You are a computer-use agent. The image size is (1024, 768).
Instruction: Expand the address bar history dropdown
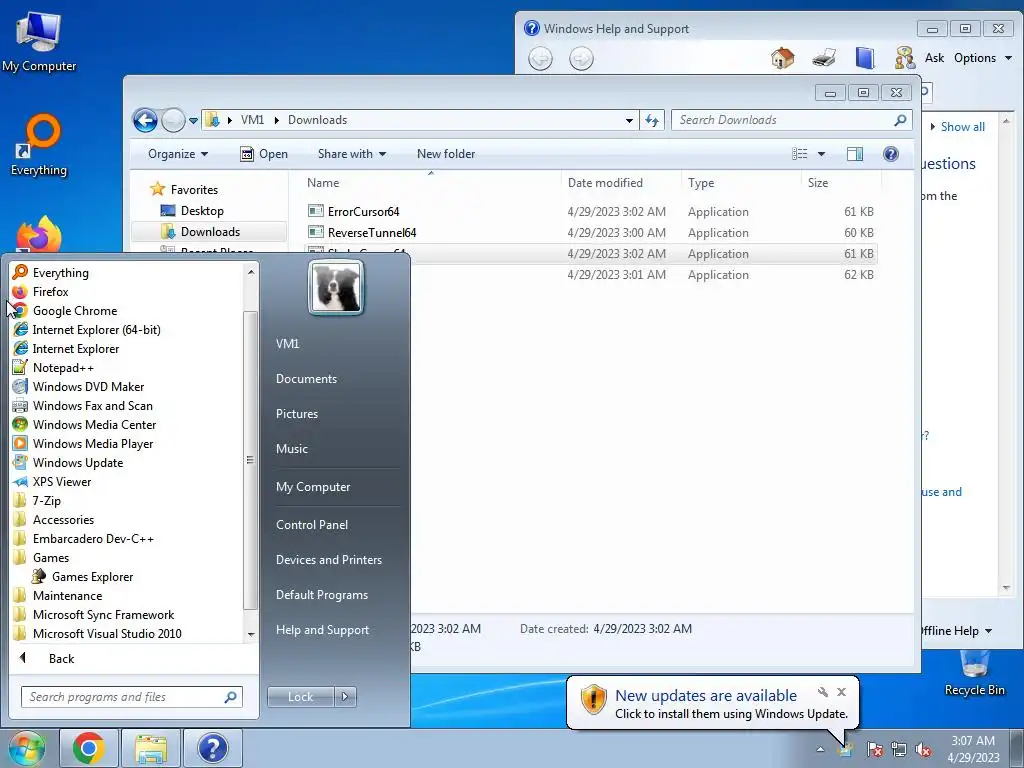(x=629, y=120)
